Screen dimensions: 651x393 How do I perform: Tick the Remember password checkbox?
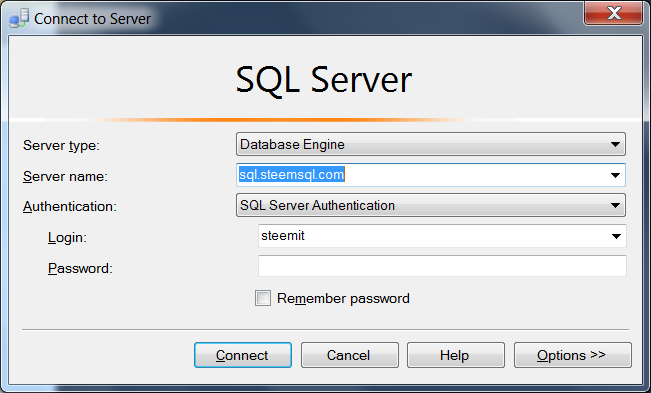263,298
